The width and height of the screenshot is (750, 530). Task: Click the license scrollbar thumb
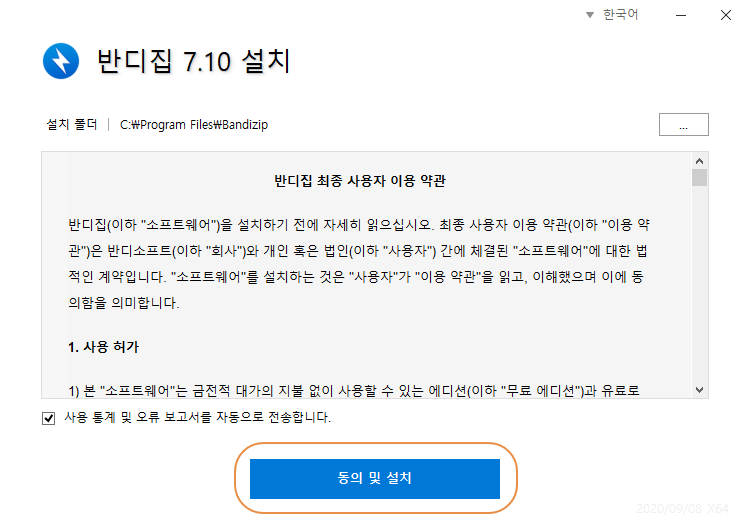coord(699,177)
